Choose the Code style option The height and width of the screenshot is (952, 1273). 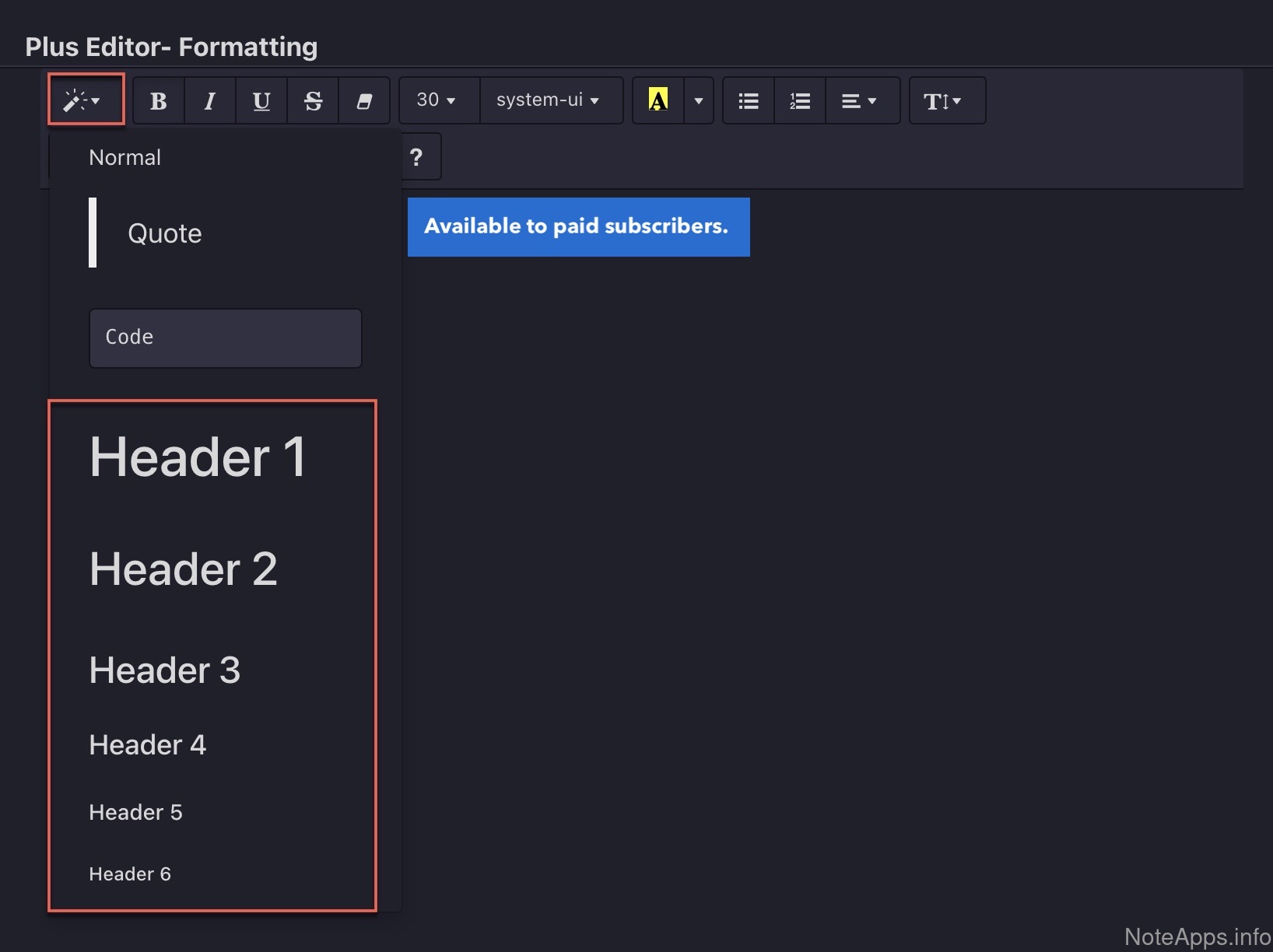225,338
